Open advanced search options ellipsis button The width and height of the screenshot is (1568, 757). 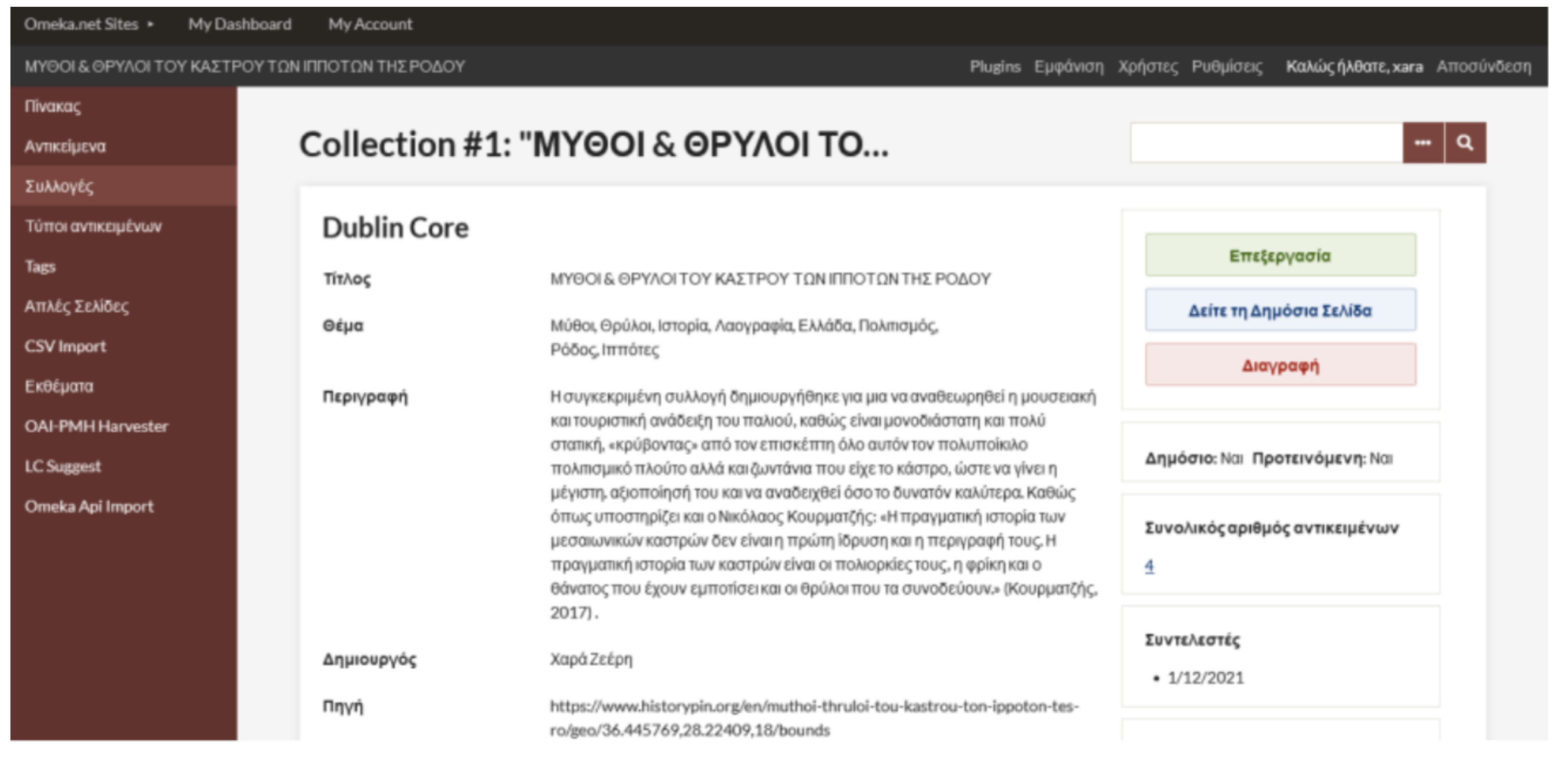(1422, 143)
